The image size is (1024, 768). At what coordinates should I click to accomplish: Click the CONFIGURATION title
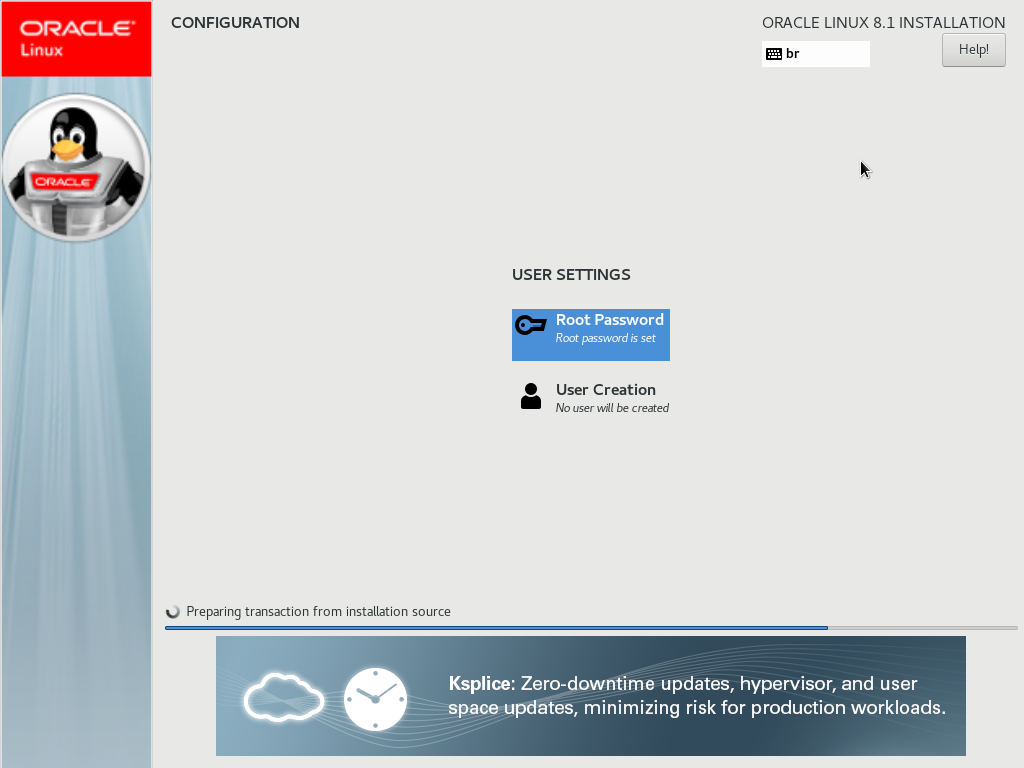[235, 23]
